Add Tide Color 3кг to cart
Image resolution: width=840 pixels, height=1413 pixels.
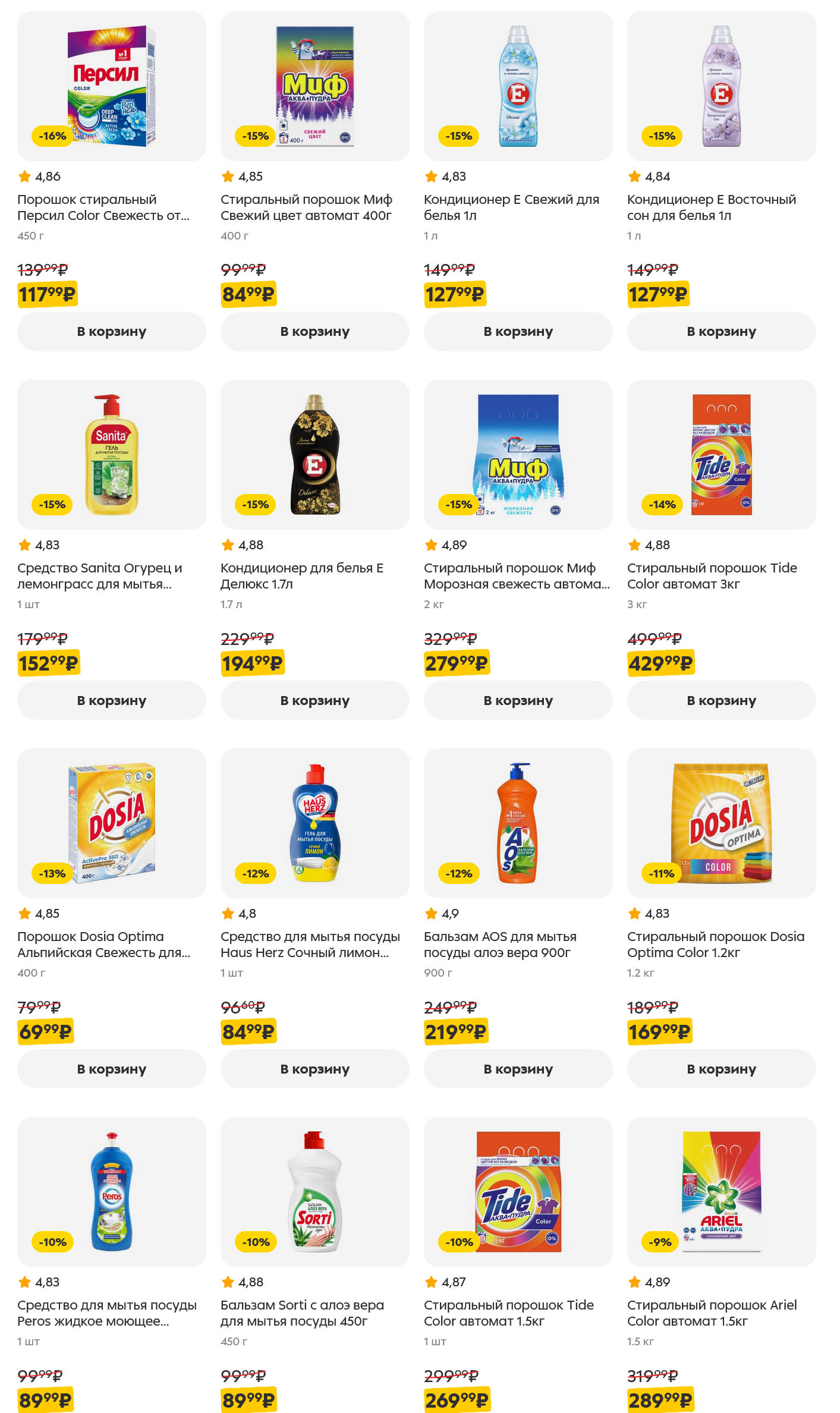pyautogui.click(x=721, y=700)
